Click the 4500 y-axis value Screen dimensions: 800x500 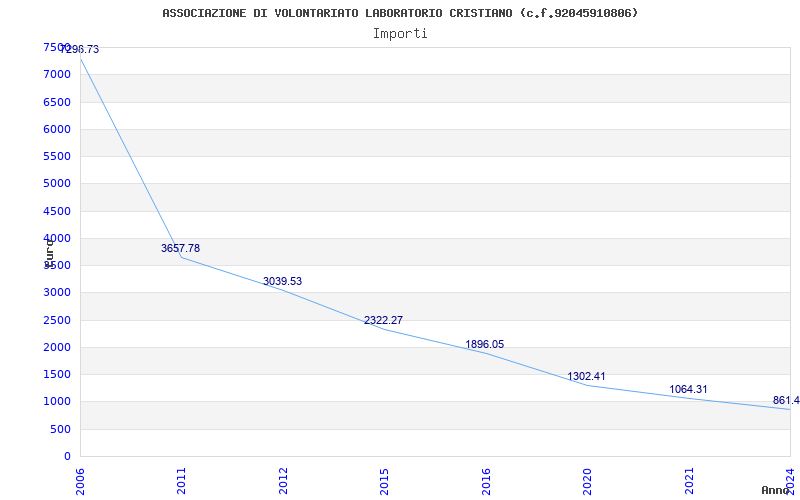[x=57, y=211]
